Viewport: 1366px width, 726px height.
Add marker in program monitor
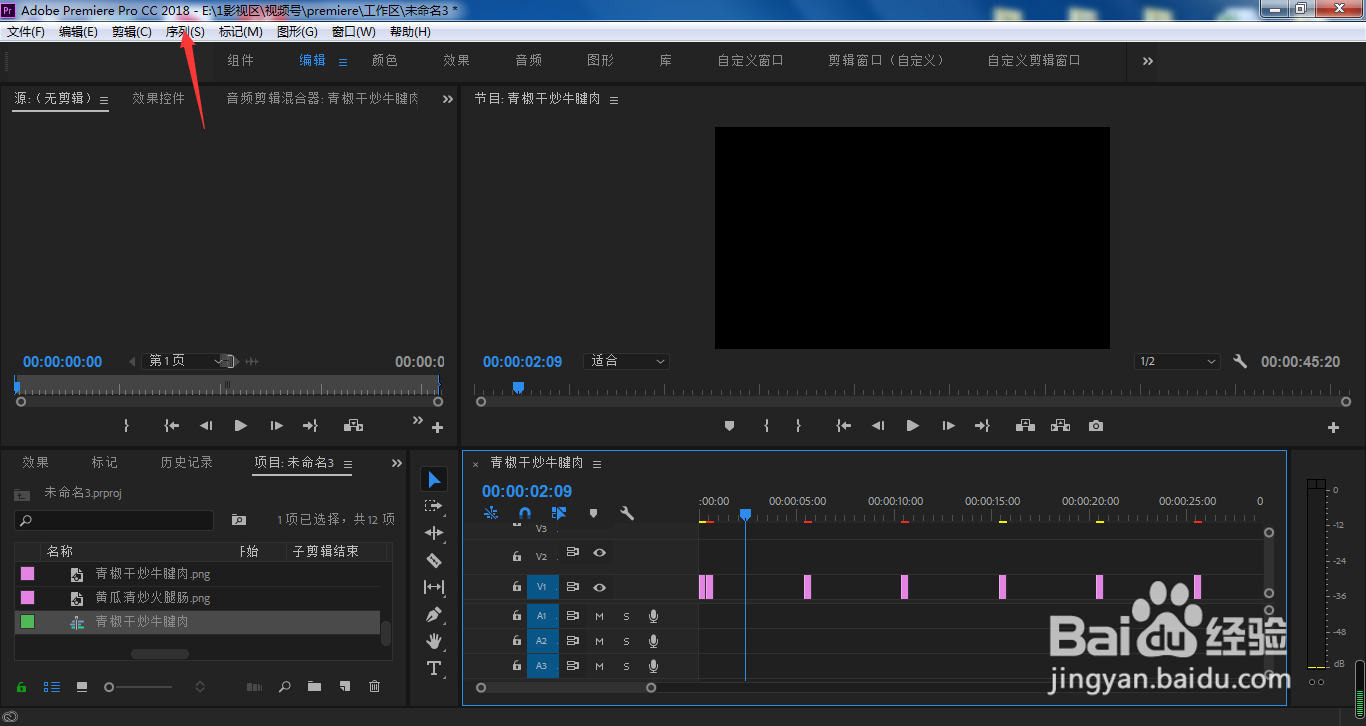pos(729,426)
